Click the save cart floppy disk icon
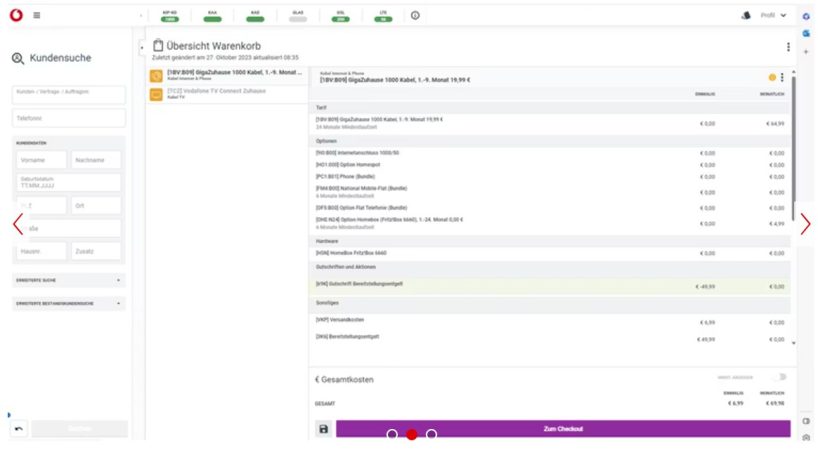The width and height of the screenshot is (818, 455). click(x=323, y=429)
